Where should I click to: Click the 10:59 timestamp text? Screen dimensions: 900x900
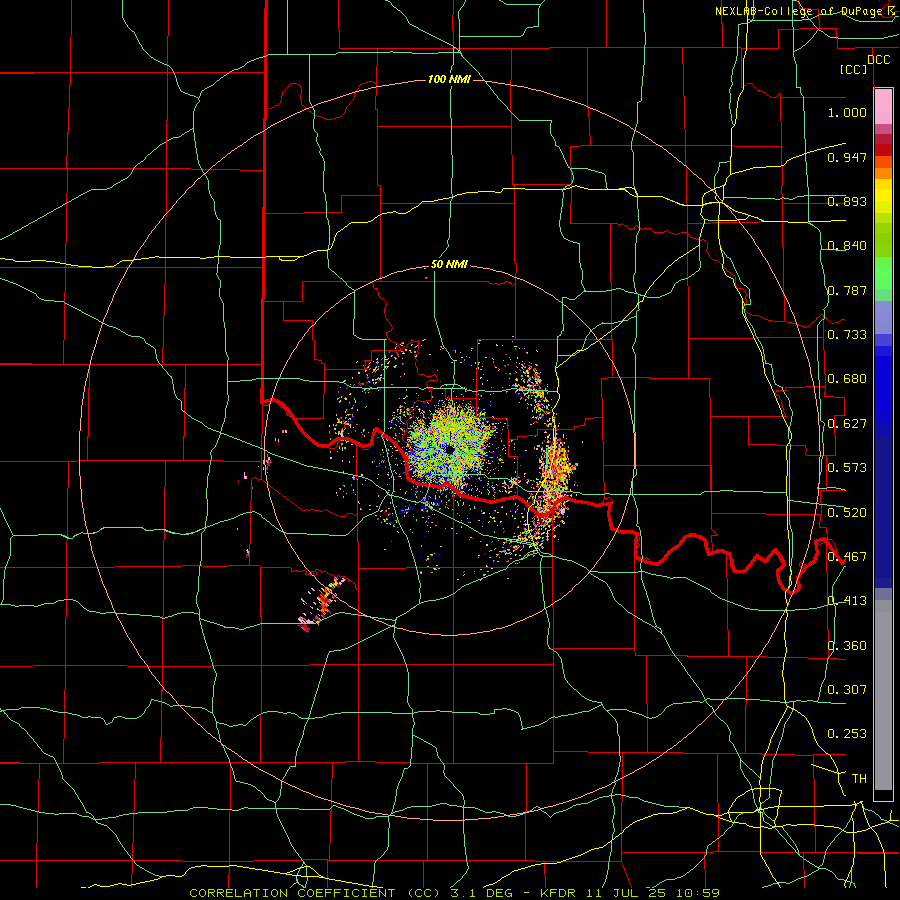point(697,893)
